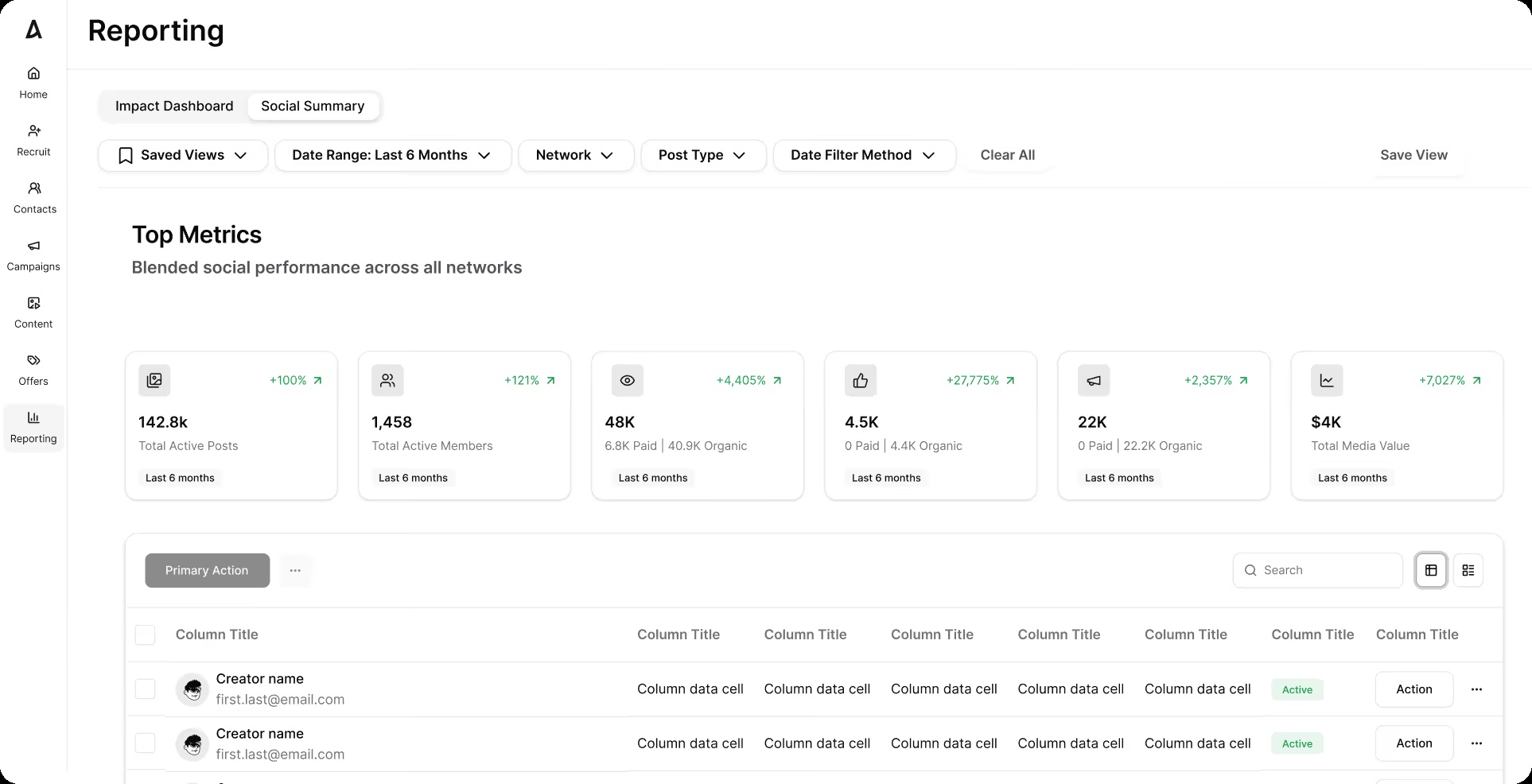This screenshot has height=784, width=1532.
Task: Open row options for the second creator row
Action: pyautogui.click(x=1476, y=743)
